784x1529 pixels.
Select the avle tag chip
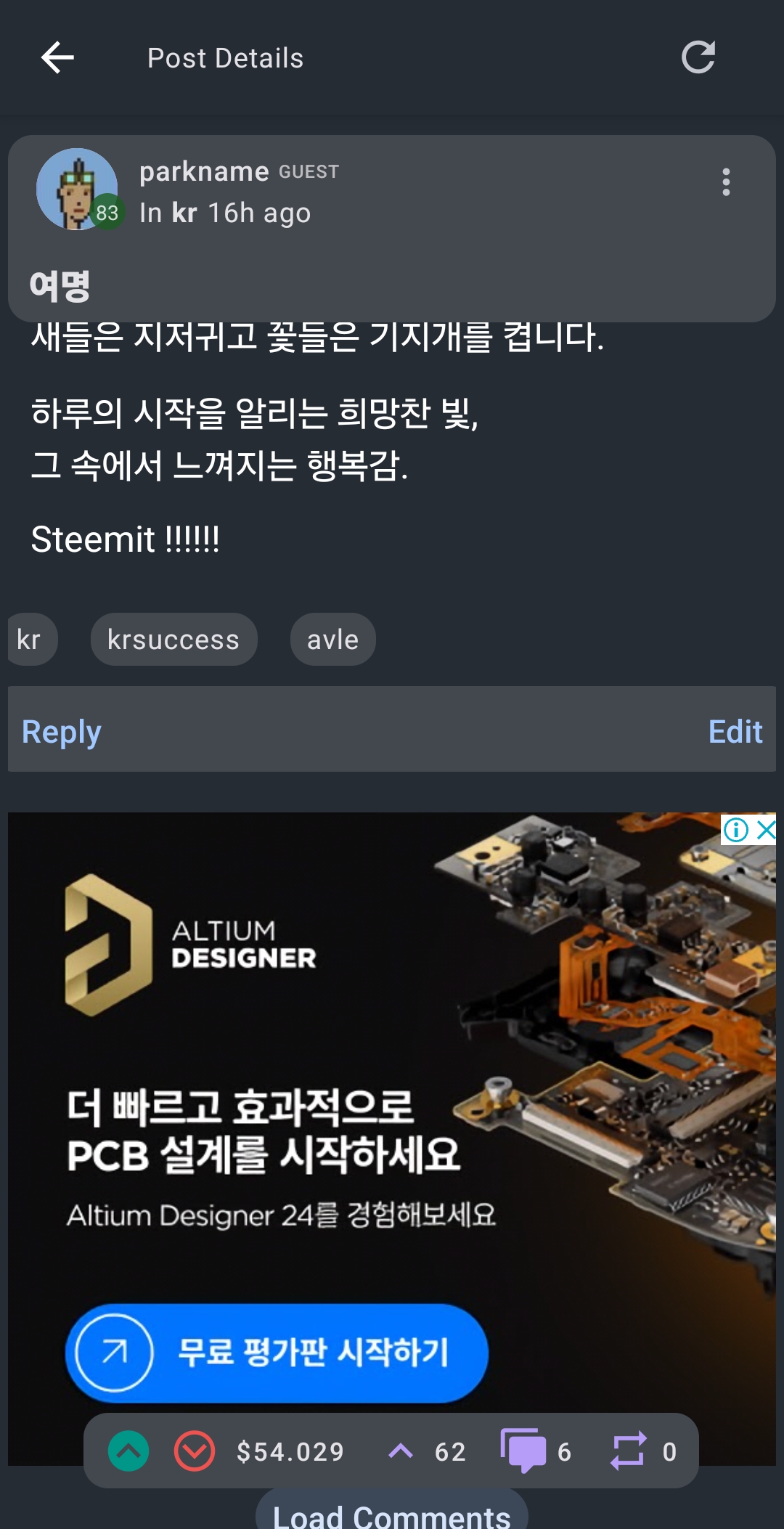coord(332,640)
